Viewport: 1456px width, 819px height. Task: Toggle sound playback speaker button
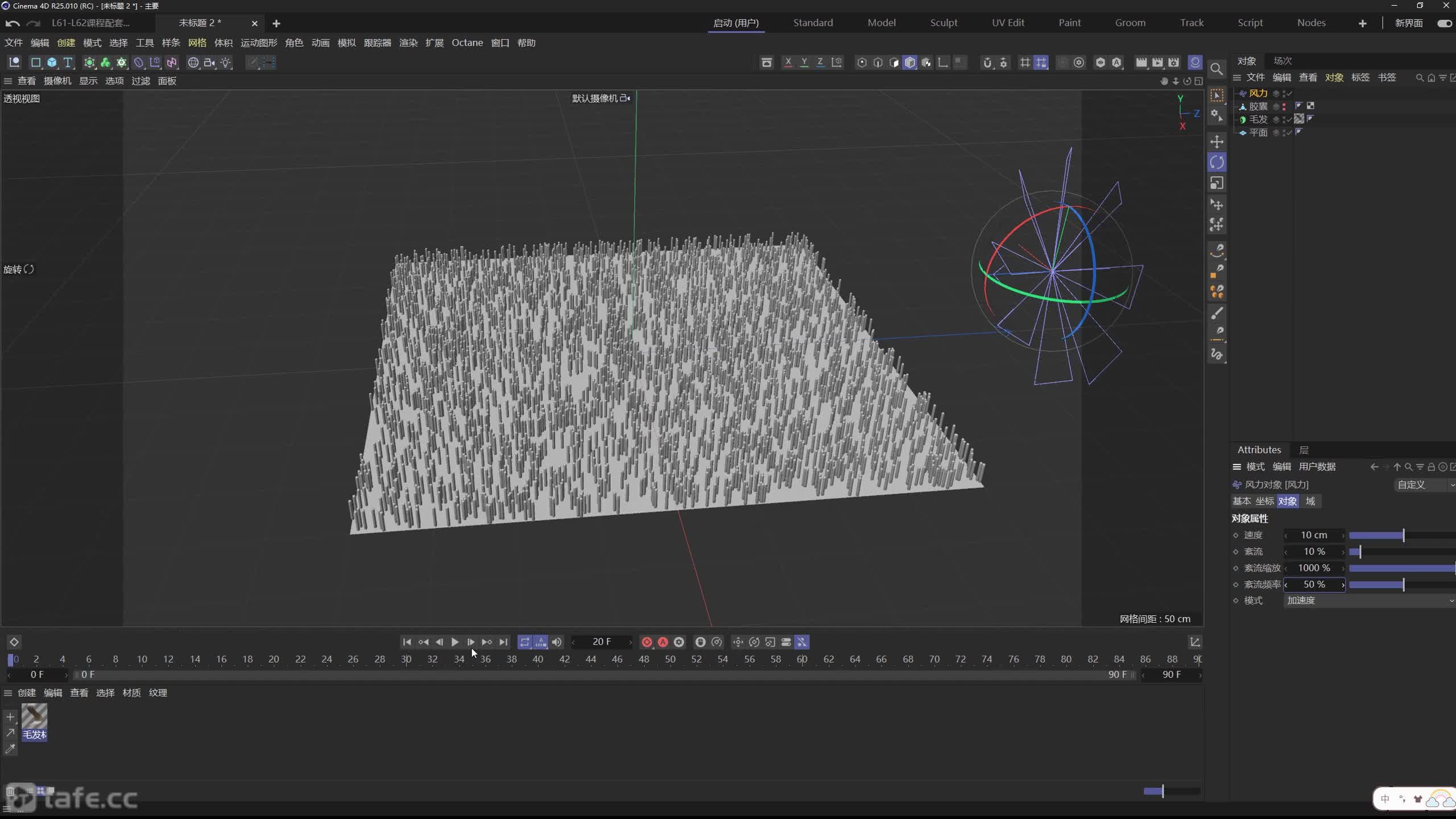click(x=557, y=642)
